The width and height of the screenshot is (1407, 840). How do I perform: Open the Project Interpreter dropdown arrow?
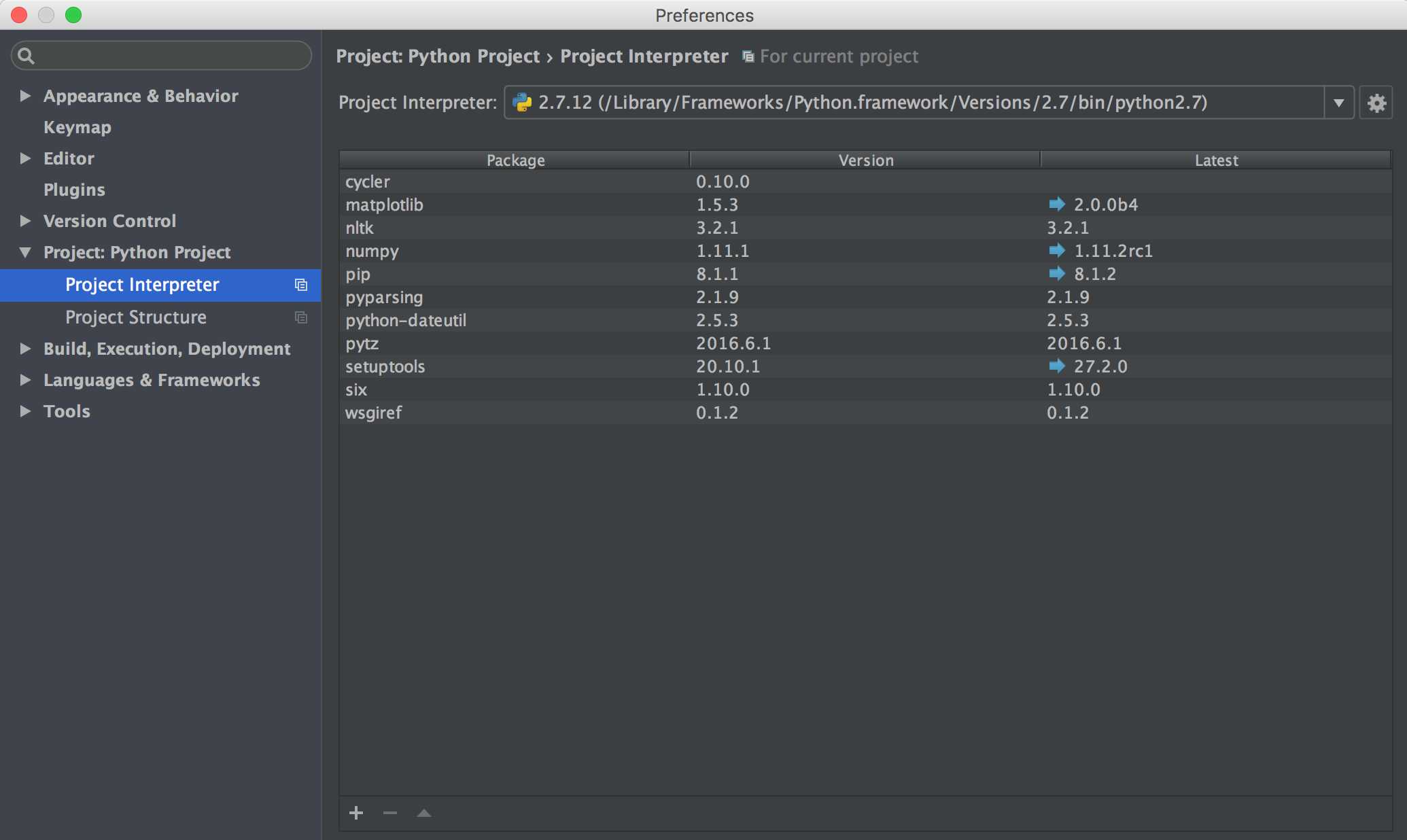[1338, 103]
